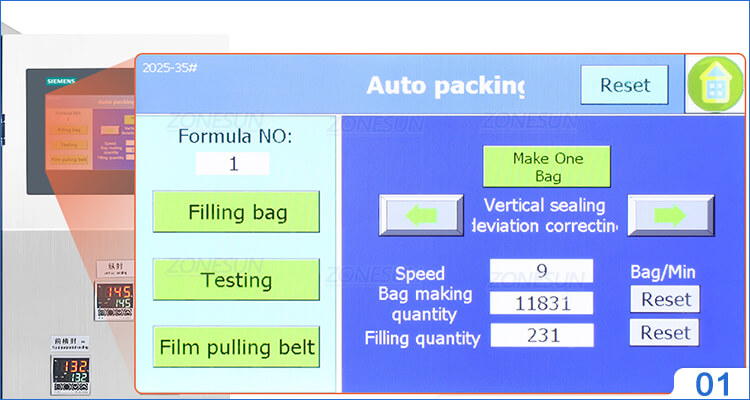Tap the green Home icon
750x400 pixels.
coord(714,85)
